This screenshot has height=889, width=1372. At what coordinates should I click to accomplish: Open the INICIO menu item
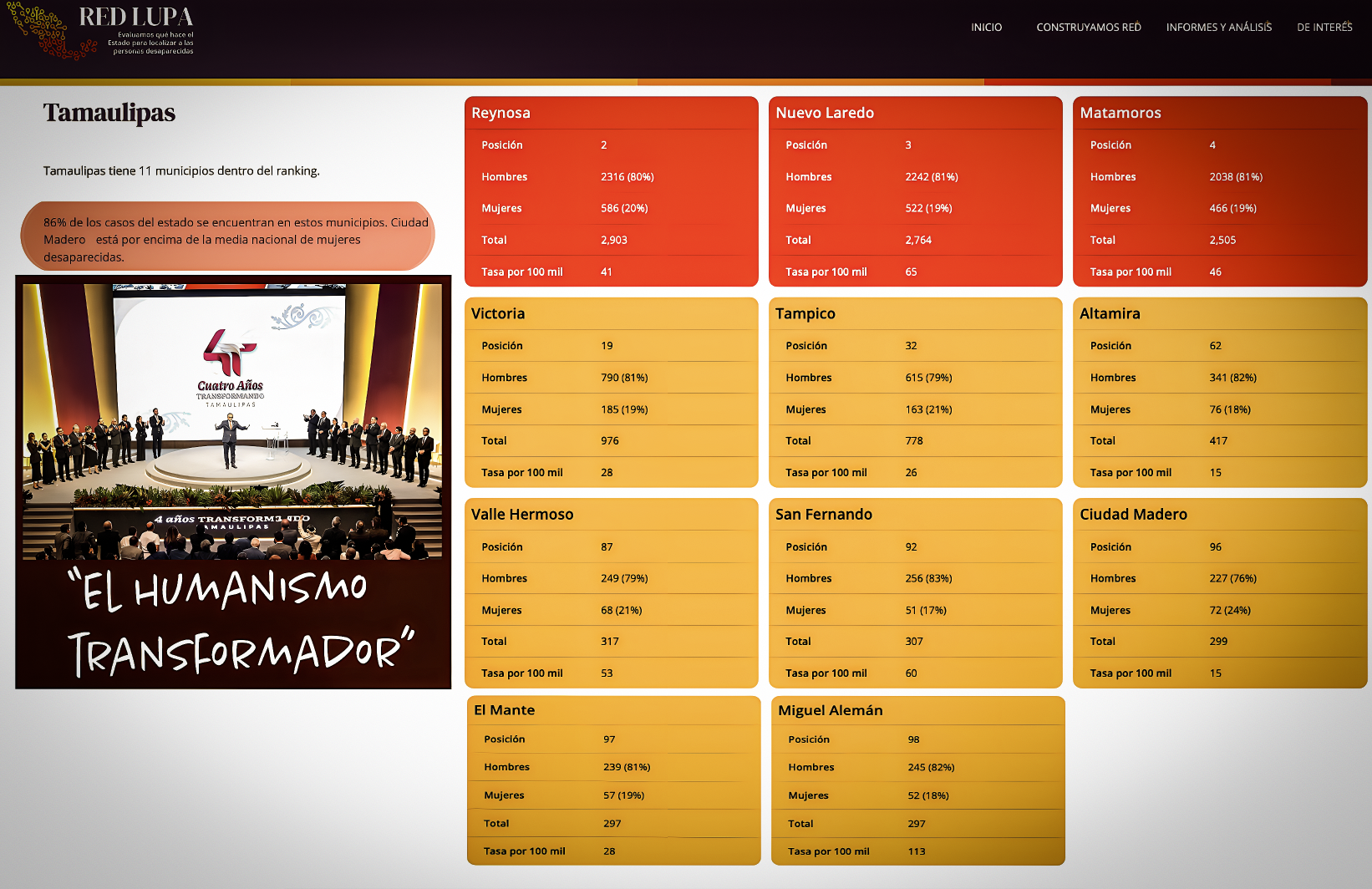(986, 28)
